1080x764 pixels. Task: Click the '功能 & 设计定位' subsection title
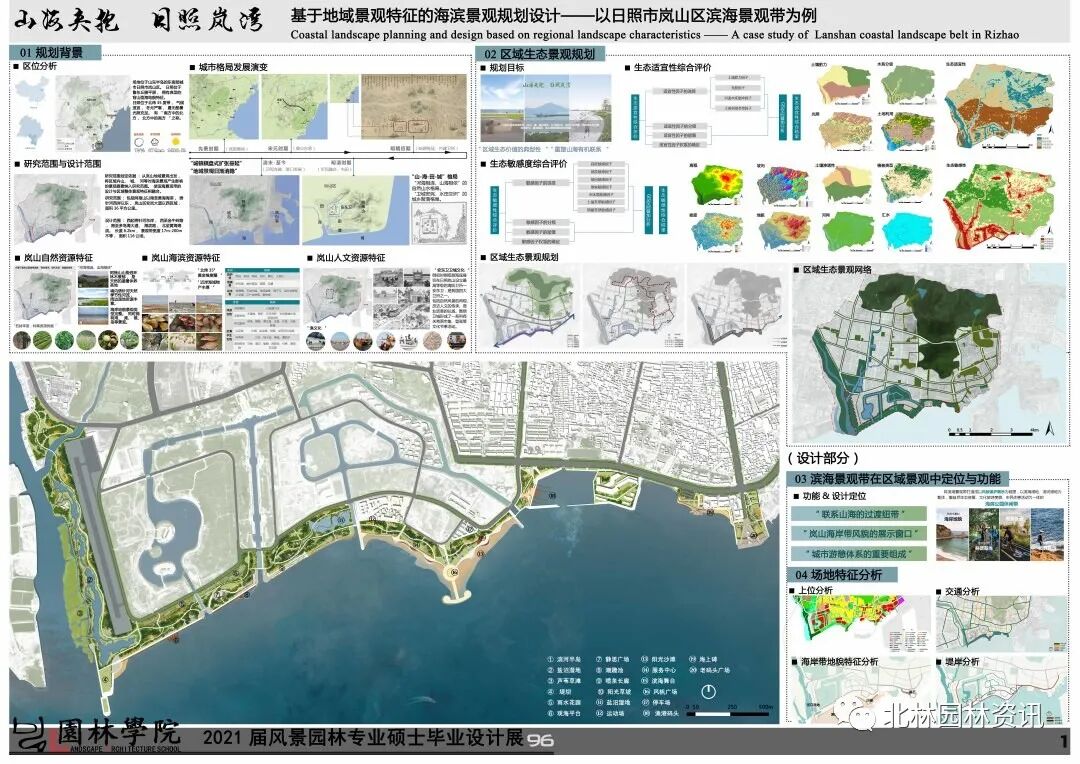point(834,495)
